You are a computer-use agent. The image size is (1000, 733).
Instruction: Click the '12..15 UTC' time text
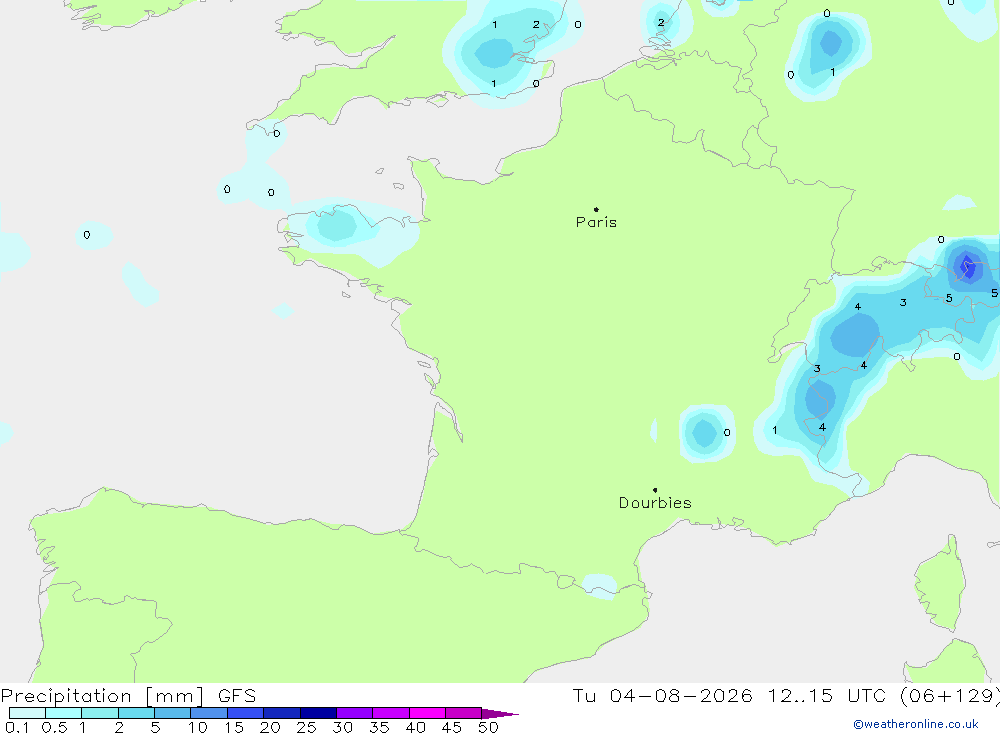[x=827, y=695]
